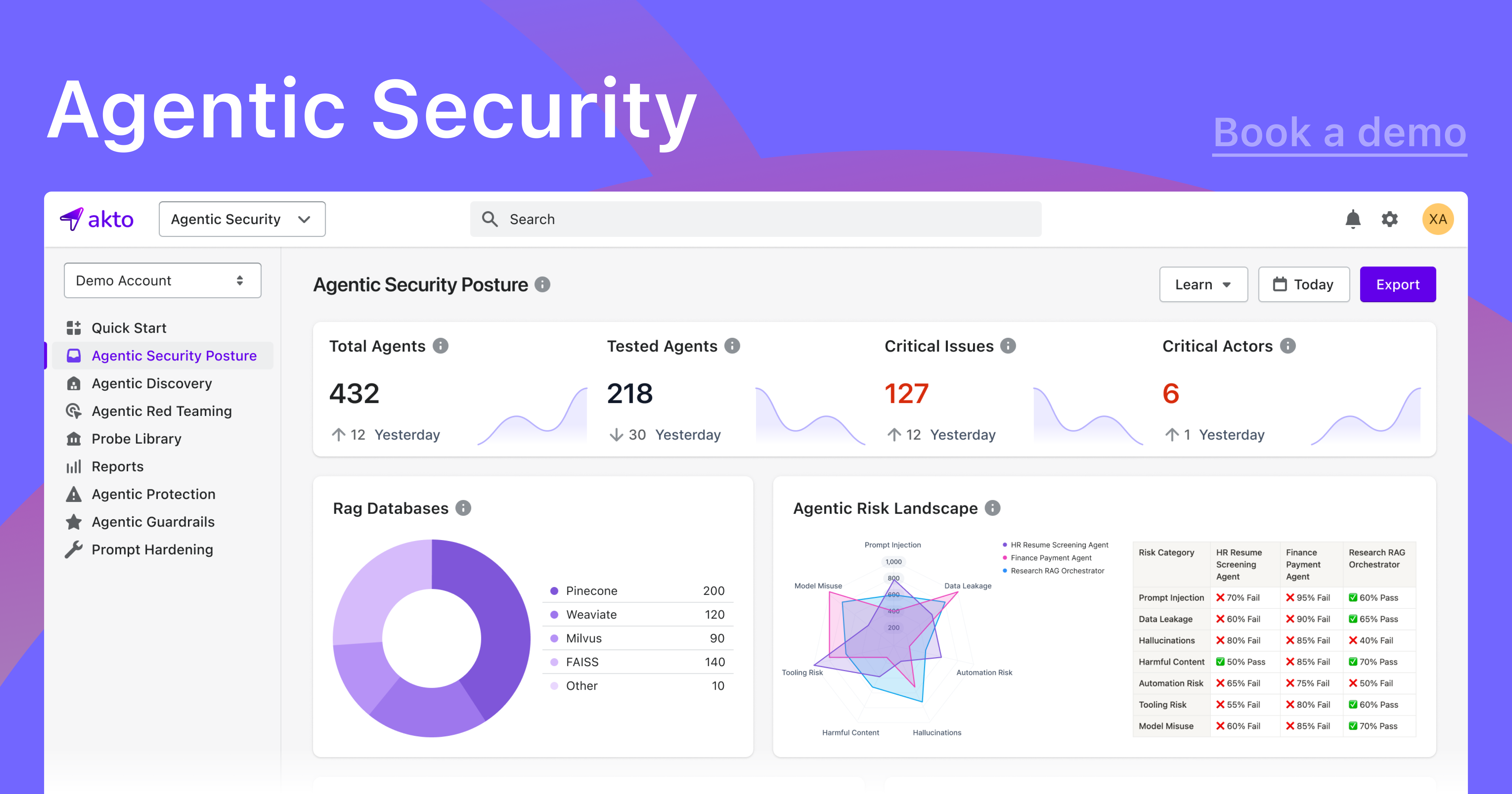Screen dimensions: 1512x794
Task: Click info icon beside Critical Issues
Action: 1008,346
